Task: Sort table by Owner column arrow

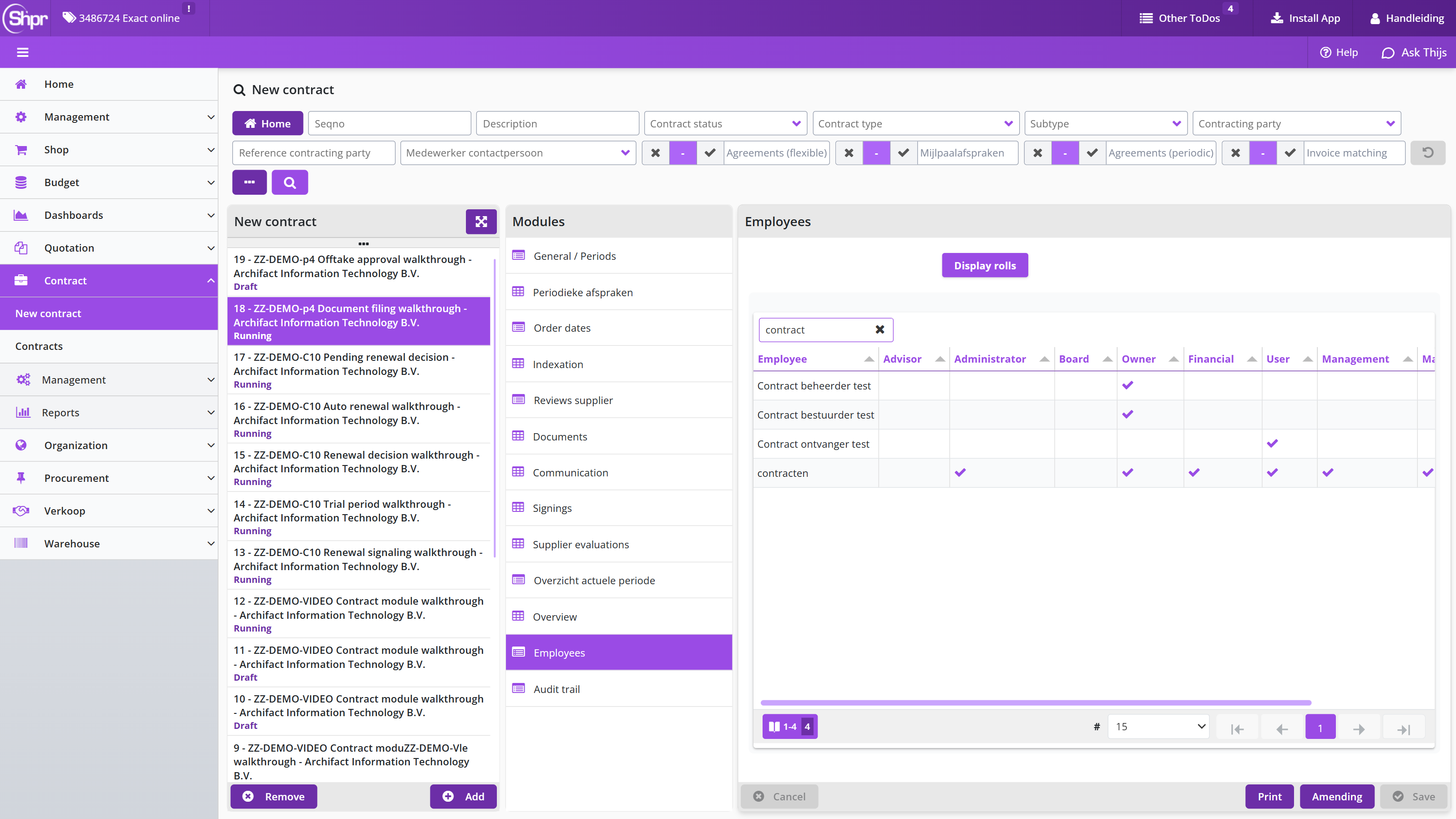Action: coord(1173,359)
